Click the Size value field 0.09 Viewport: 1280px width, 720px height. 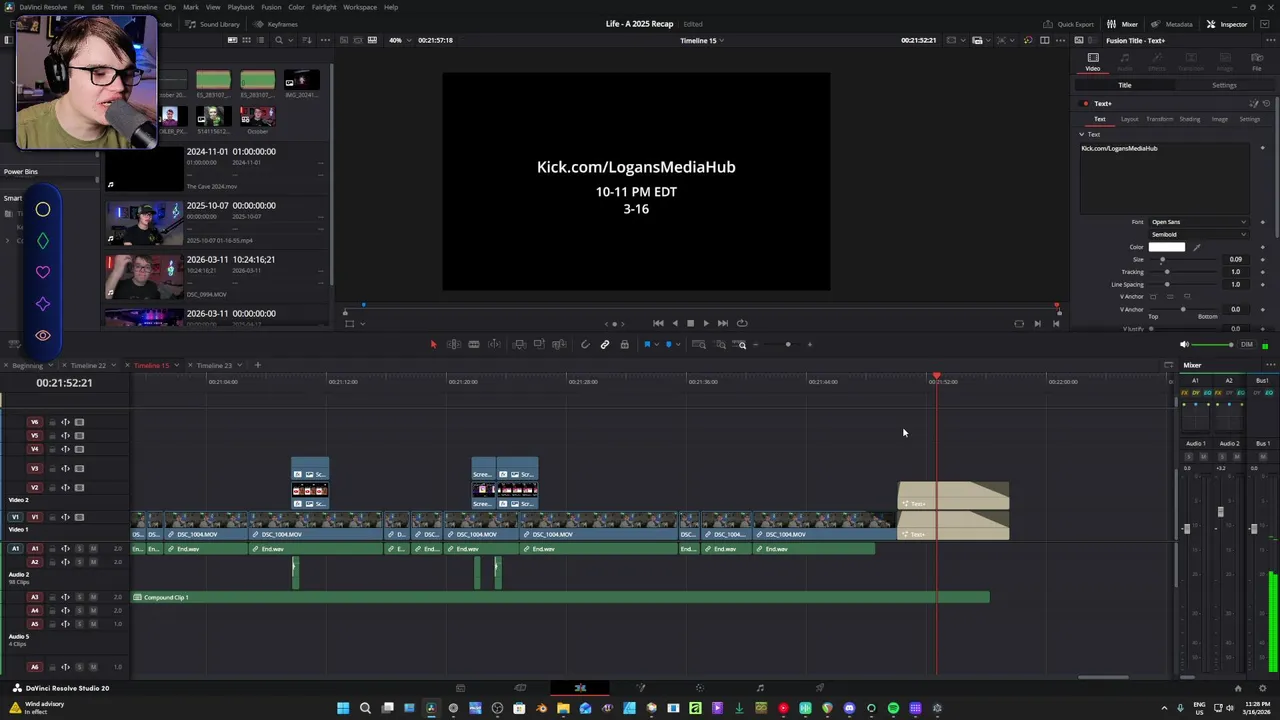point(1236,259)
